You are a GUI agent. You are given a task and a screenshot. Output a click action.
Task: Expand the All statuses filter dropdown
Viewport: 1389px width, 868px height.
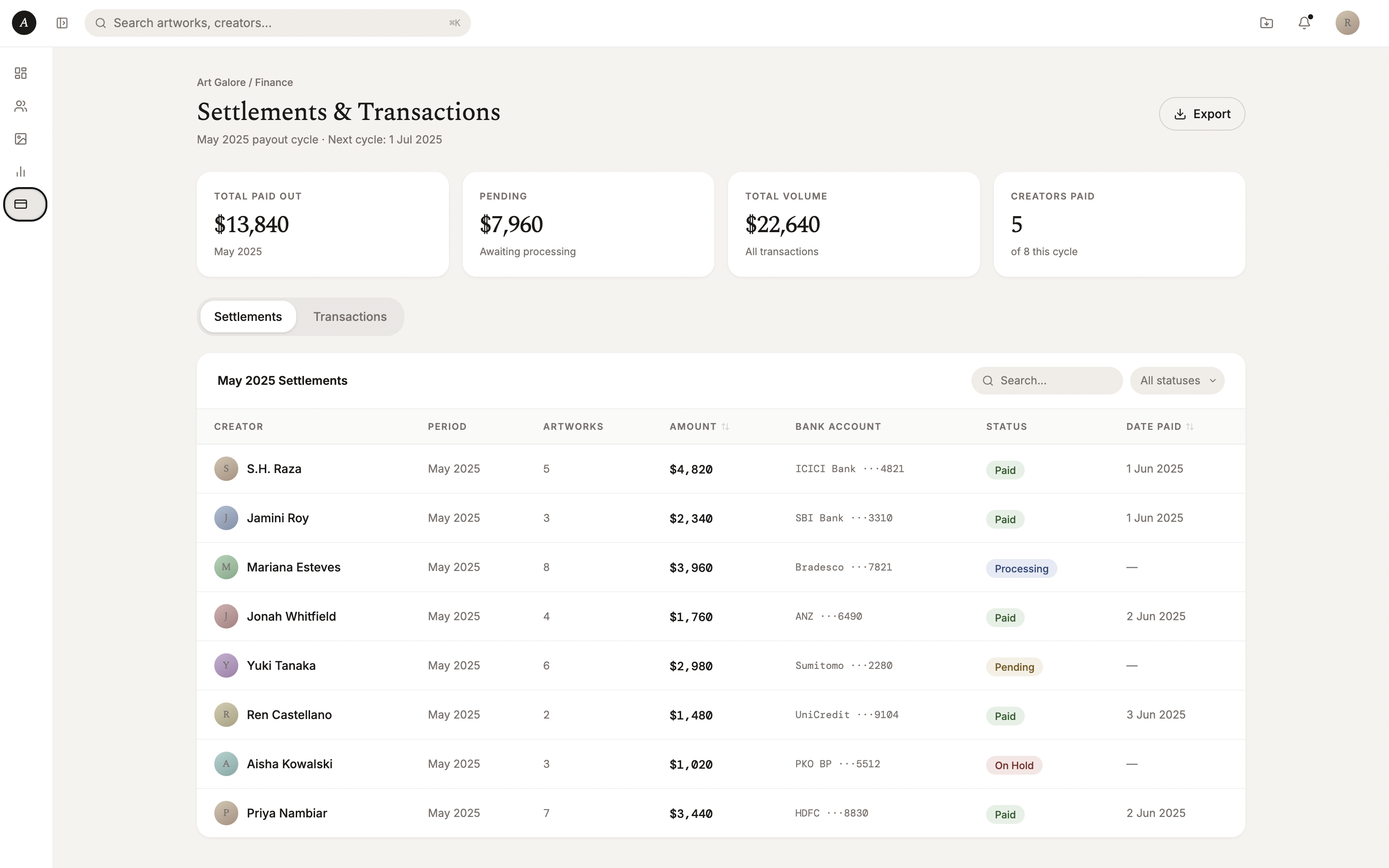coord(1177,381)
